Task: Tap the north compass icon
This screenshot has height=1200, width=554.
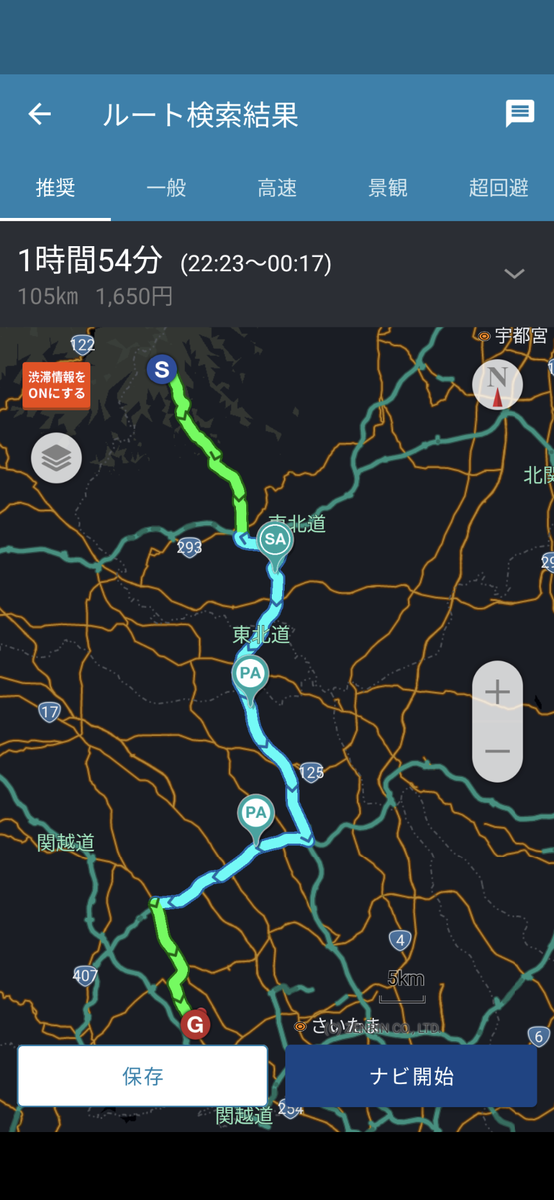Action: (498, 383)
